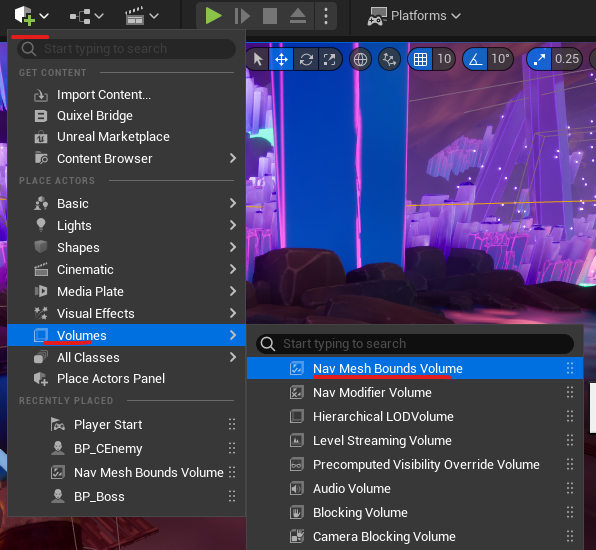Expand the Basic actors submenu

click(x=127, y=203)
